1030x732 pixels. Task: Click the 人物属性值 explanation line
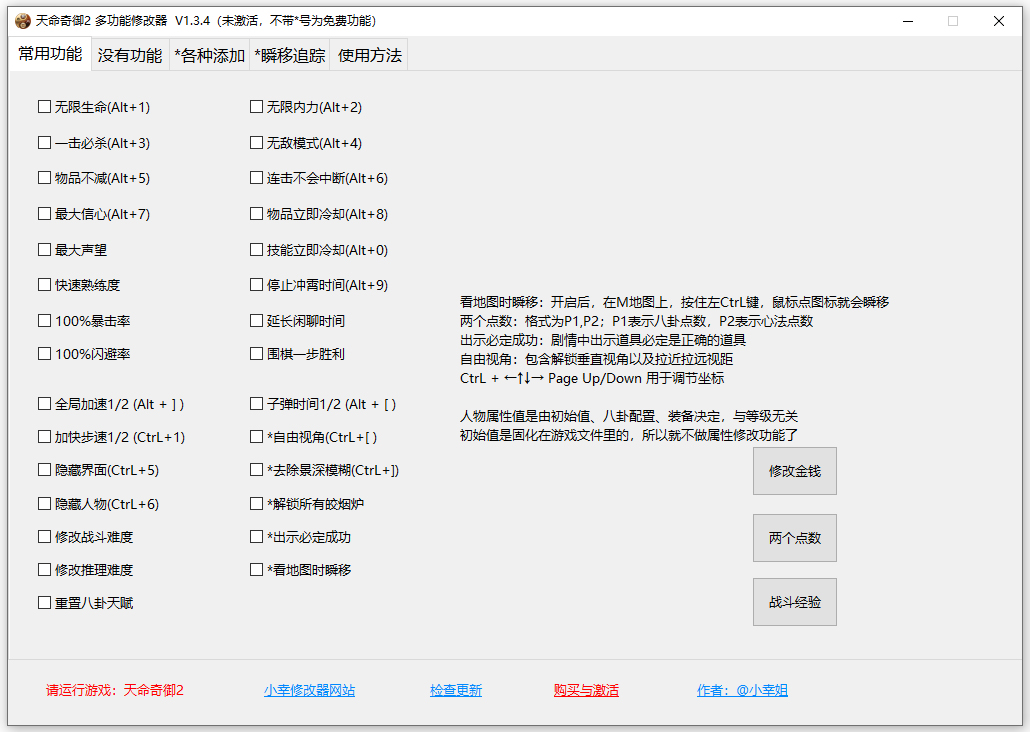coord(629,417)
